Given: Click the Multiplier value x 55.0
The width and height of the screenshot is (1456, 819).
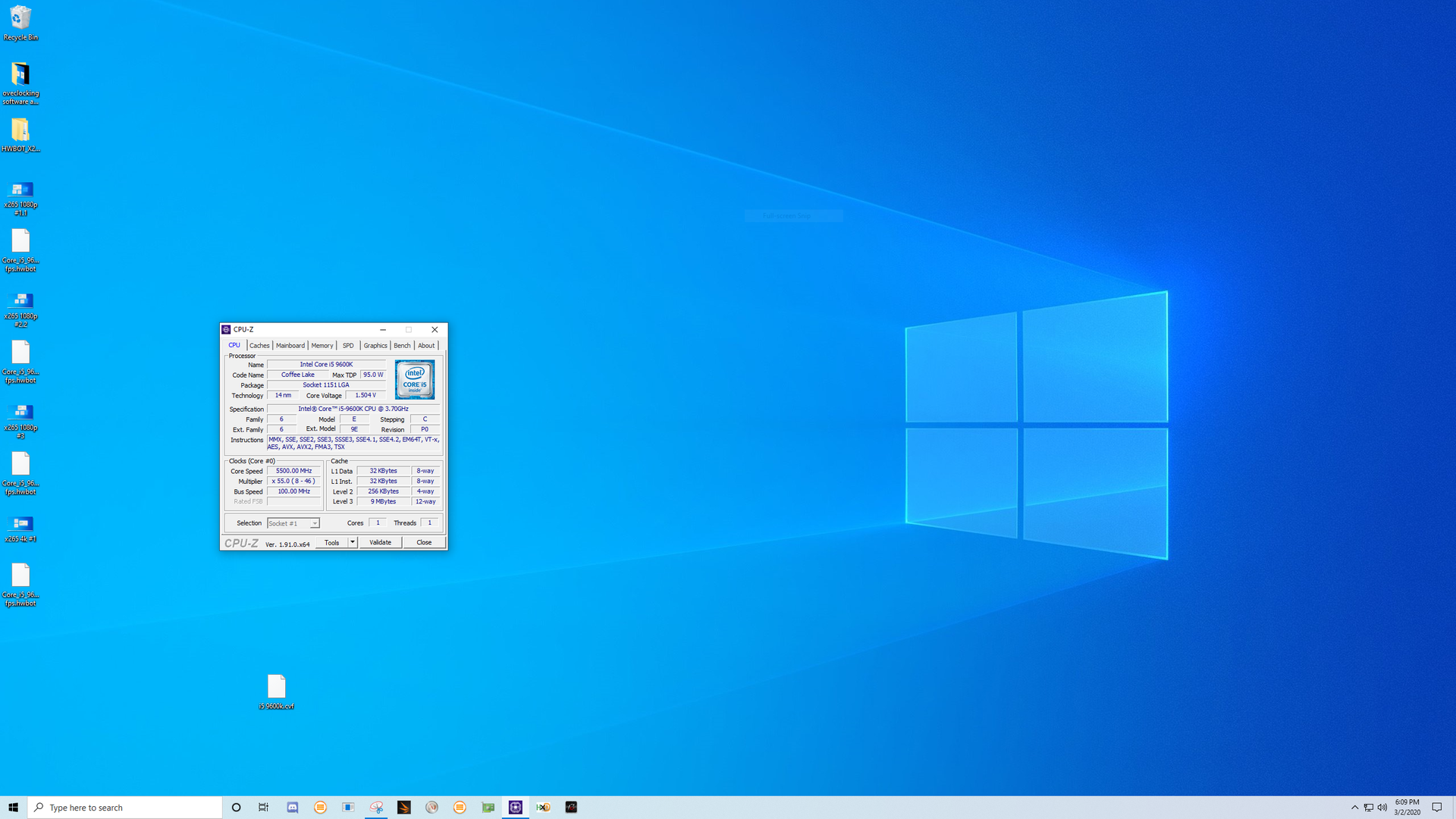Looking at the screenshot, I should tap(293, 482).
